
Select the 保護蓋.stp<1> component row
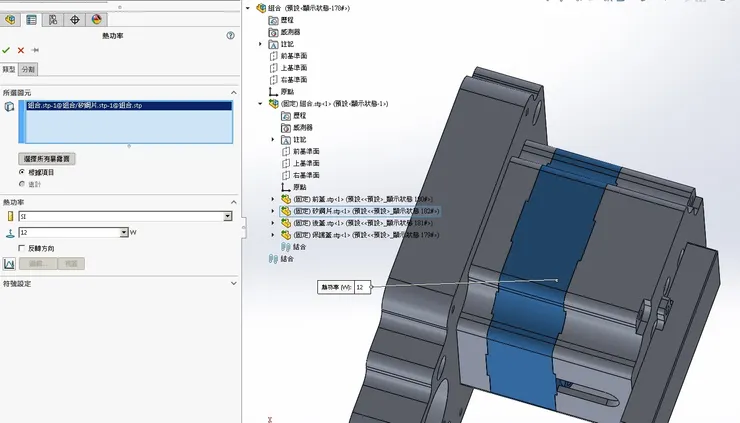360,235
